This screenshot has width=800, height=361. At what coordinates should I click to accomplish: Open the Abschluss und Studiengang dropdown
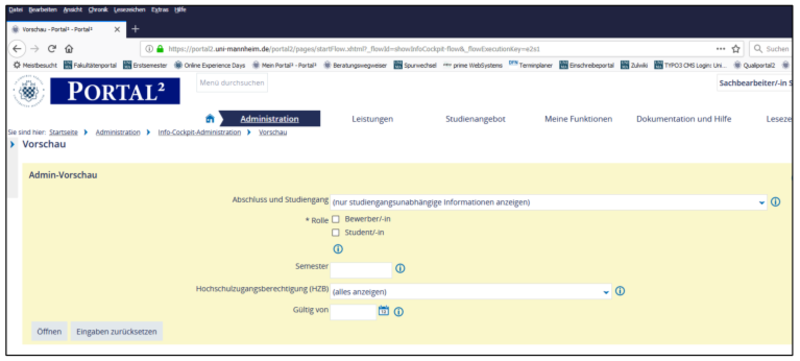click(x=548, y=202)
